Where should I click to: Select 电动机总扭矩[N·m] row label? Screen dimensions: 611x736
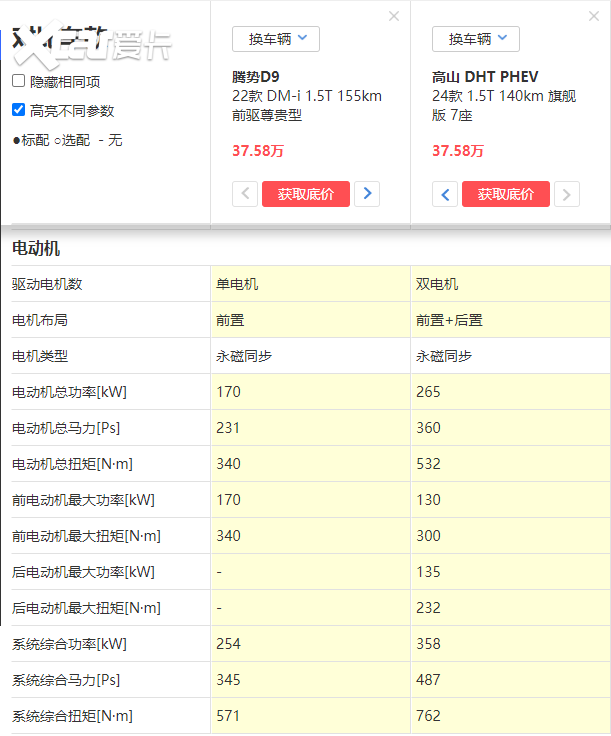pos(72,464)
